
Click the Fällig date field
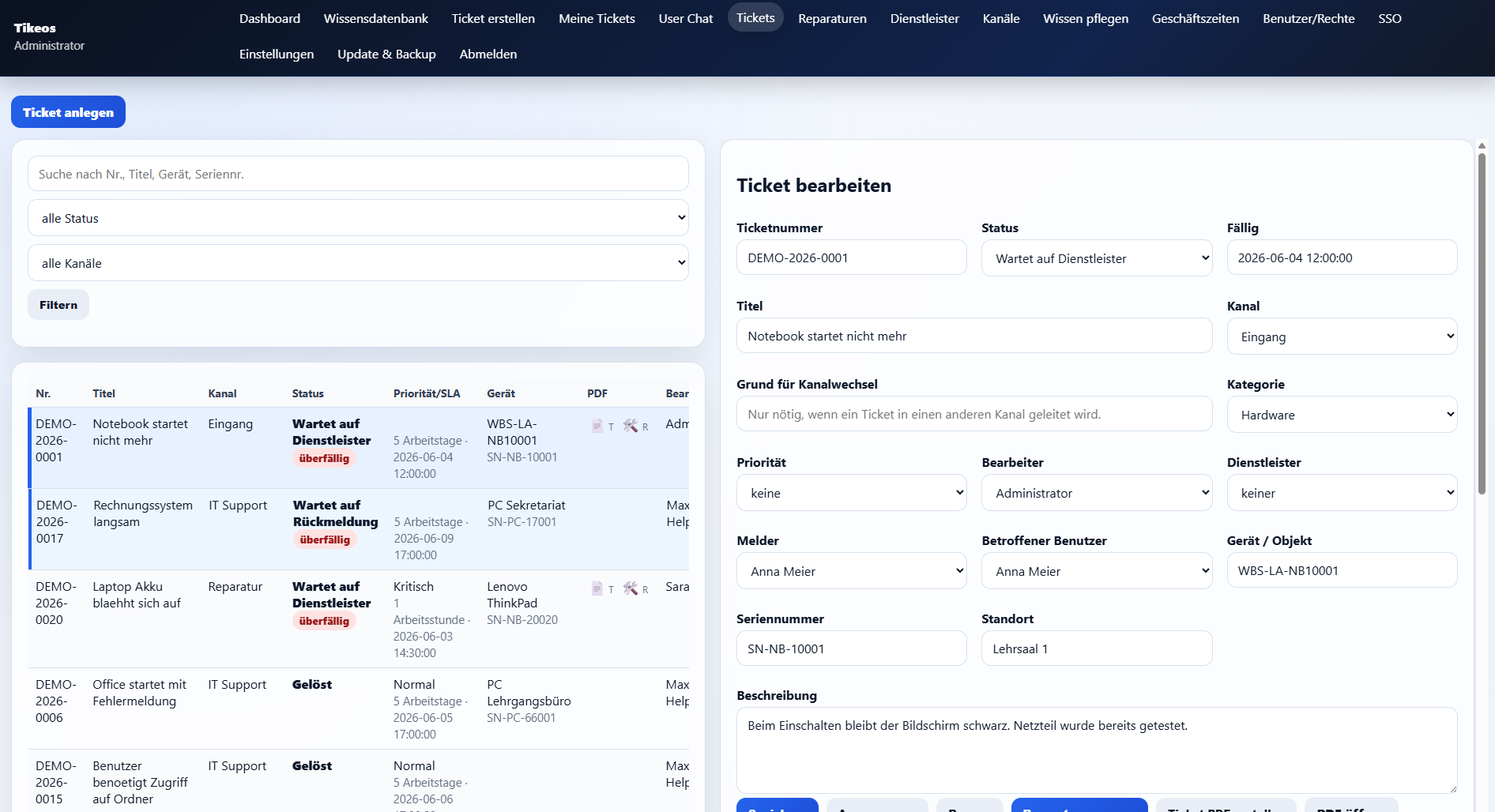click(x=1342, y=258)
